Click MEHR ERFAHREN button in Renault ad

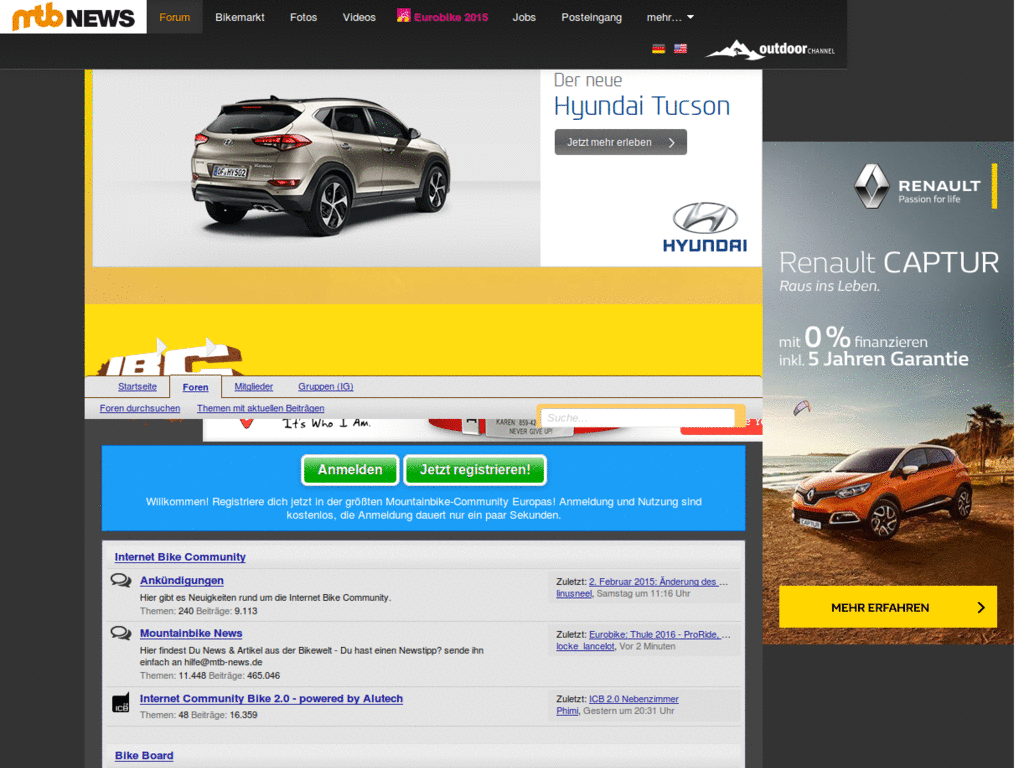tap(888, 607)
